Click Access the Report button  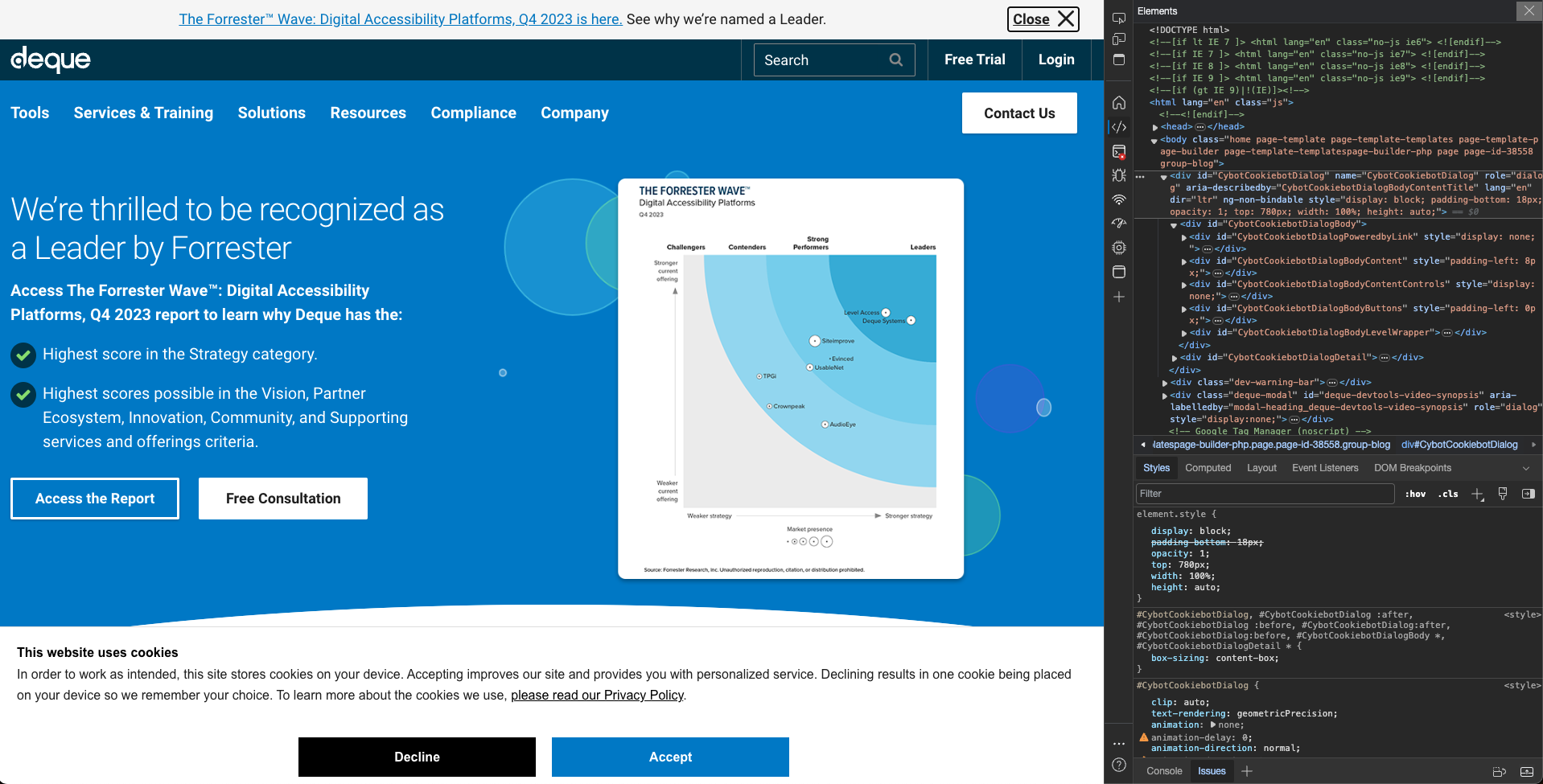pyautogui.click(x=95, y=499)
